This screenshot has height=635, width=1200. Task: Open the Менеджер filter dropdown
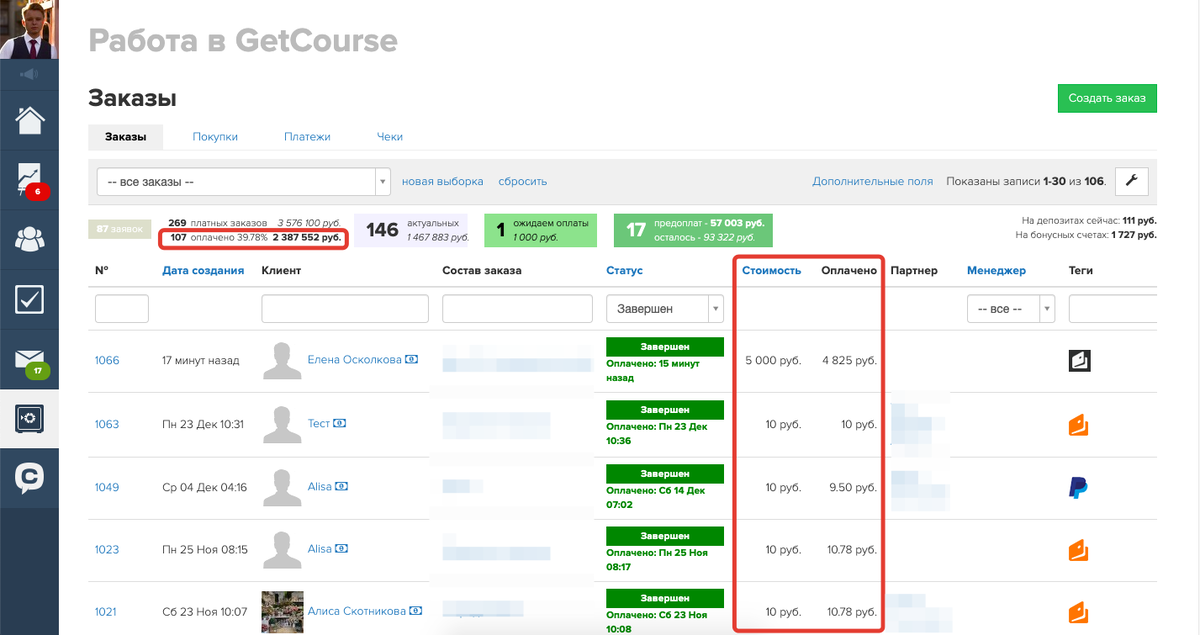pos(1011,309)
